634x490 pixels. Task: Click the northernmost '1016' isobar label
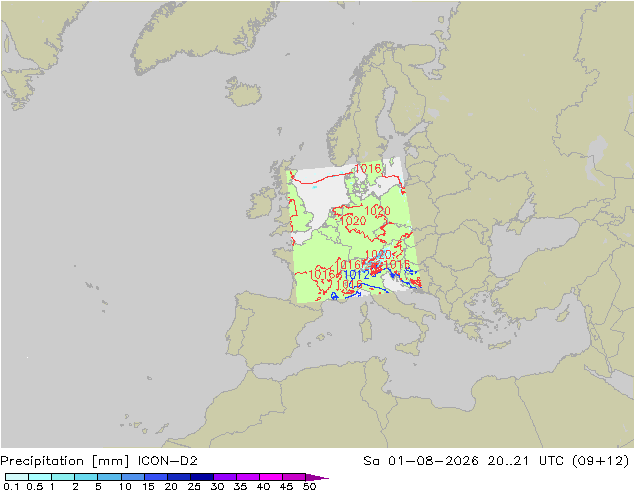368,168
